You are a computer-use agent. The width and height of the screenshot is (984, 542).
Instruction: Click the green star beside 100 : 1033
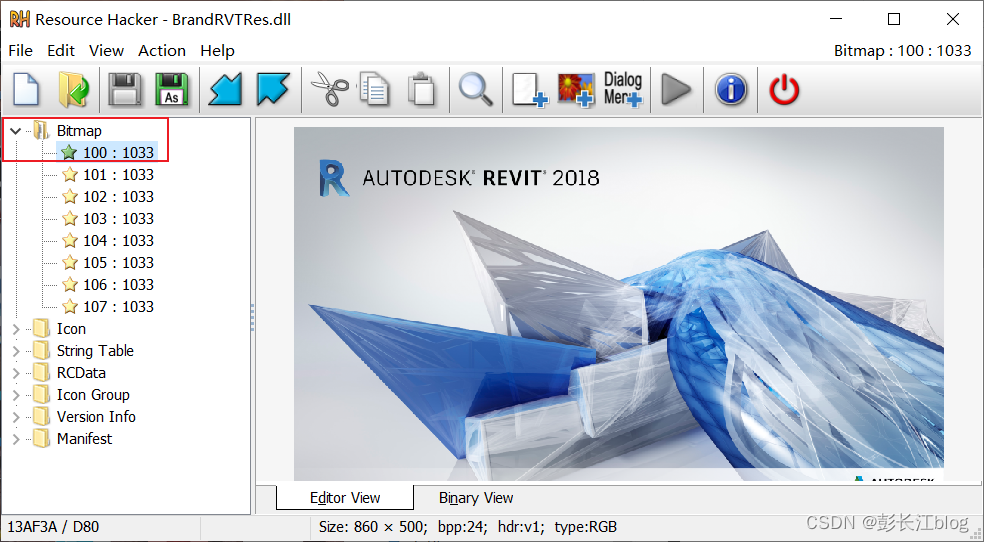pyautogui.click(x=70, y=152)
